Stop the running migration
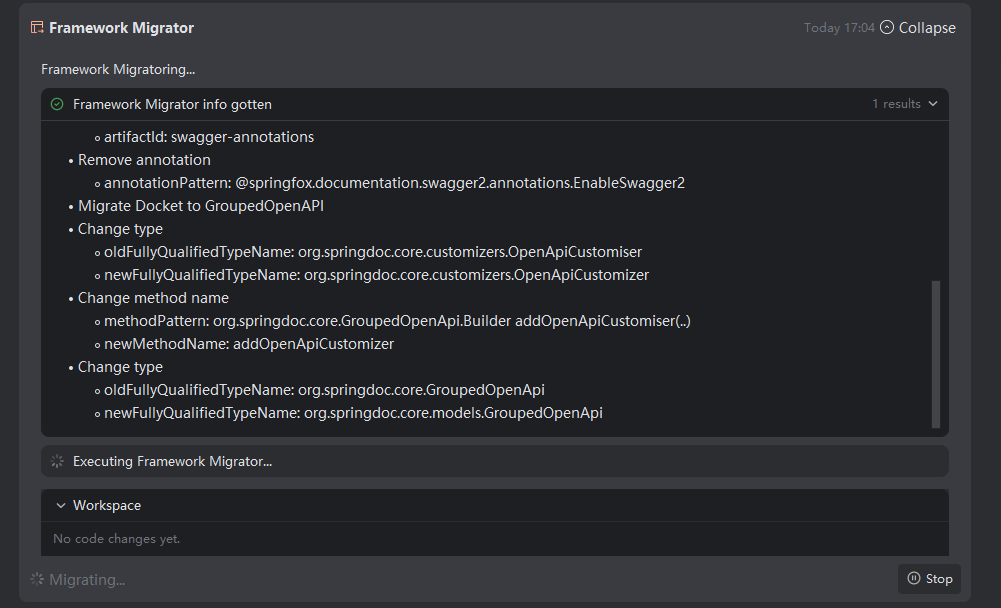Viewport: 1001px width, 608px height. coord(929,578)
